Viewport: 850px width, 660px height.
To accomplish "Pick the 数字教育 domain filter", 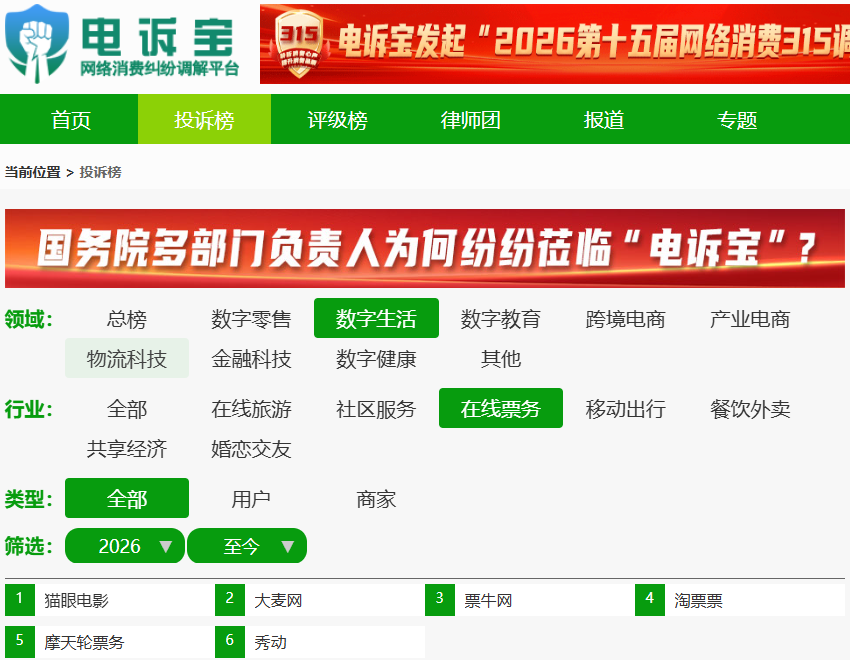I will 501,319.
